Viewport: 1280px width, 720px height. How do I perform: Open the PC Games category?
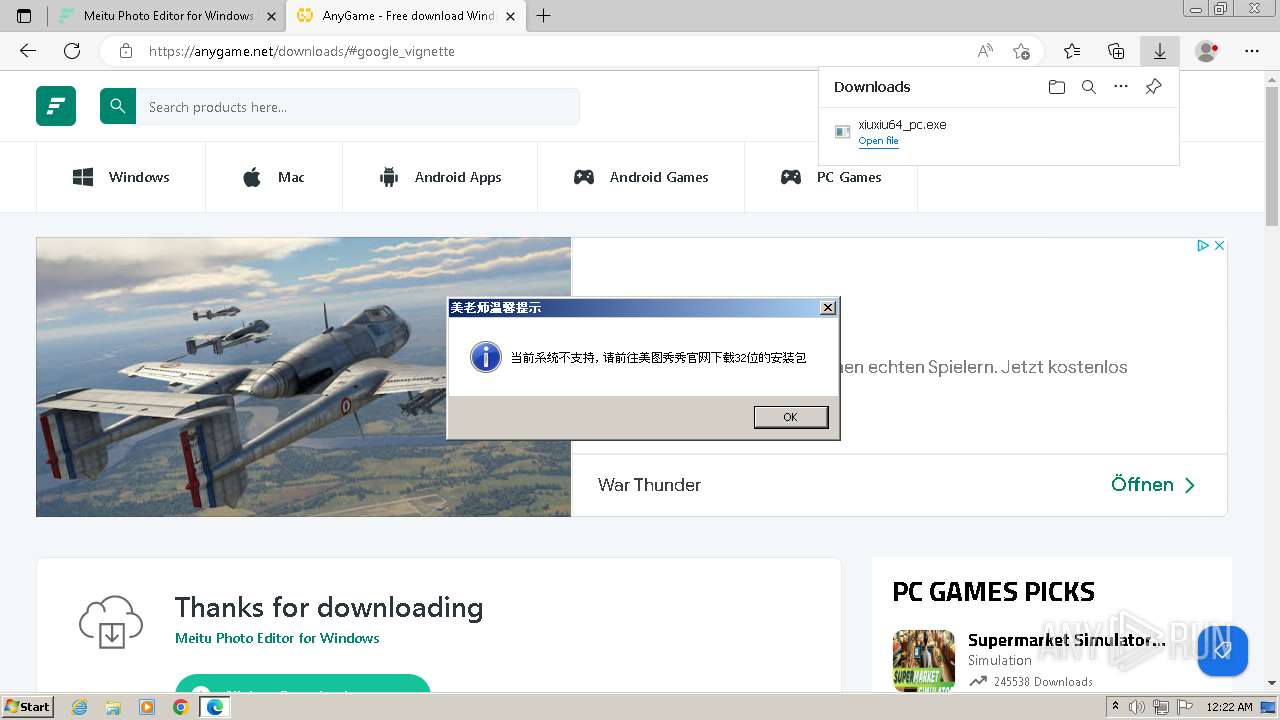click(x=831, y=177)
